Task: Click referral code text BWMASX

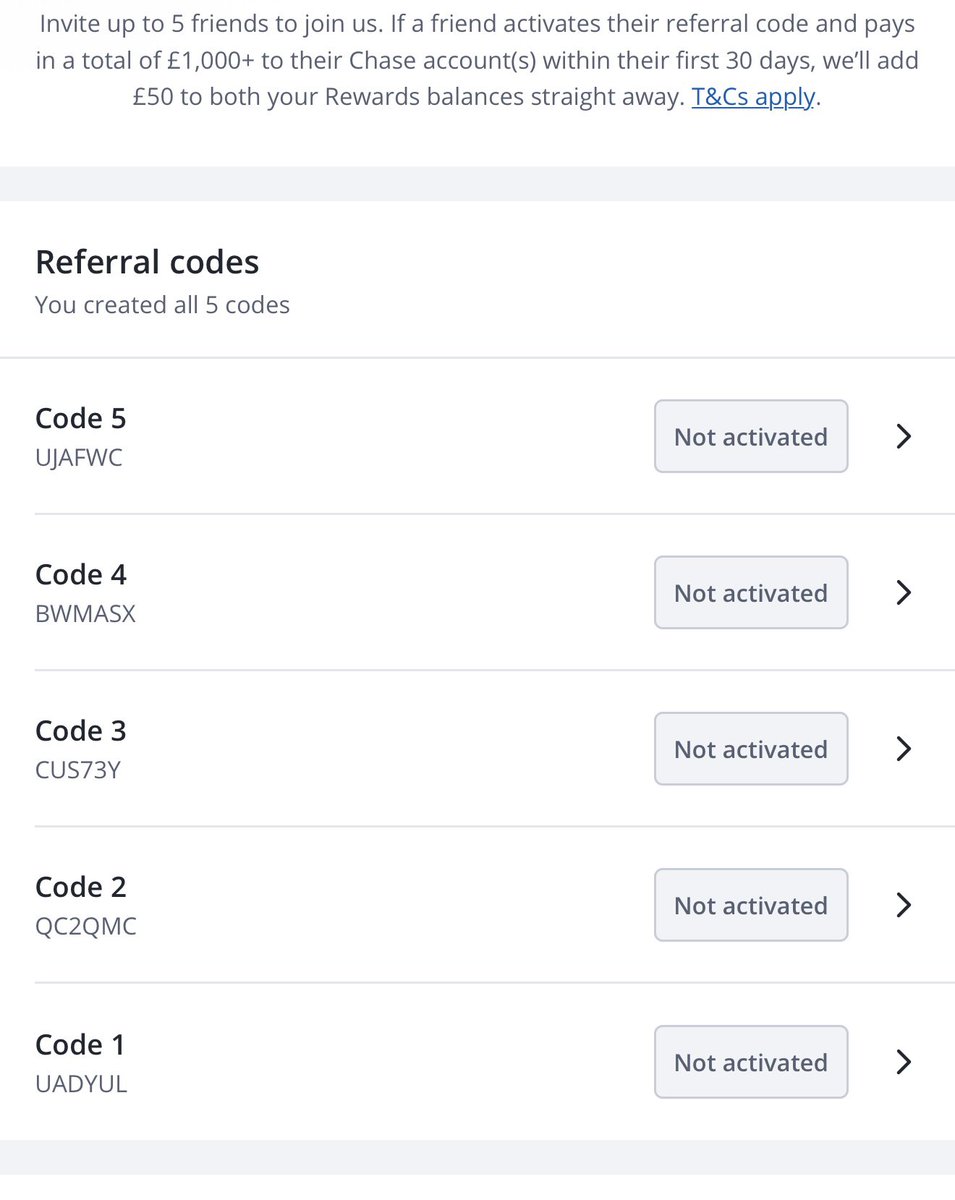Action: [x=85, y=615]
